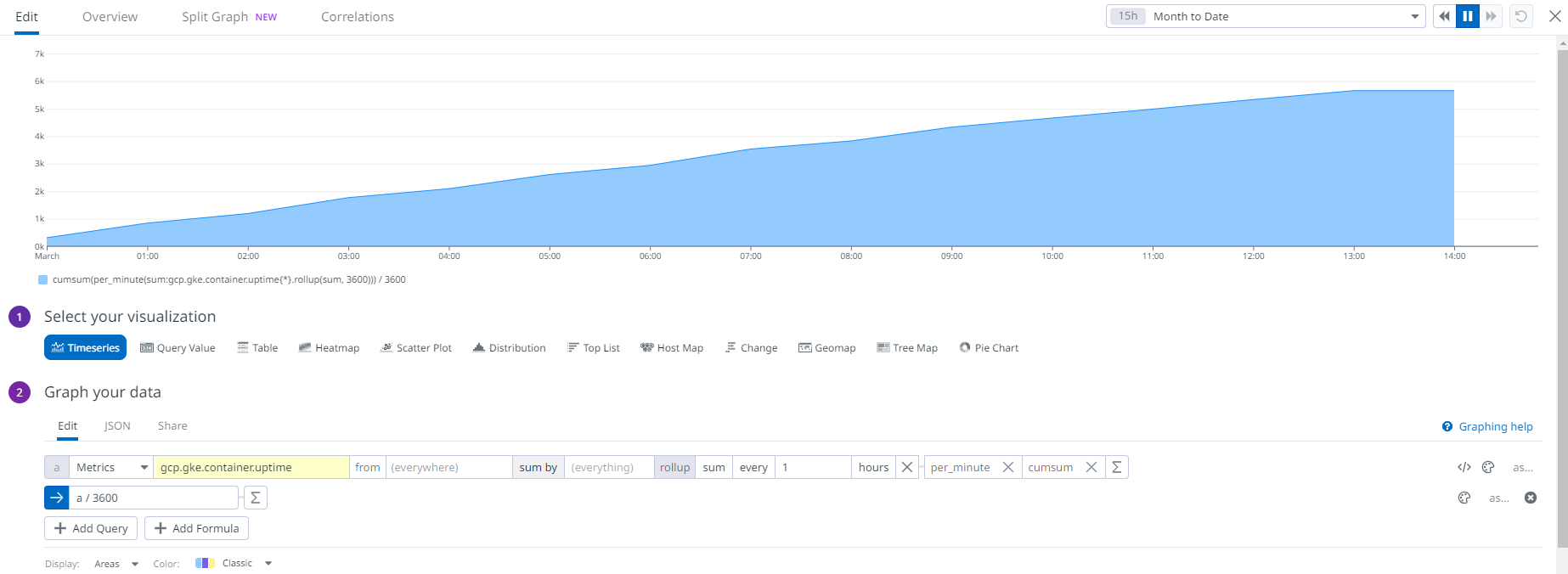Step the time range backward
This screenshot has height=574, width=1568.
(1444, 16)
